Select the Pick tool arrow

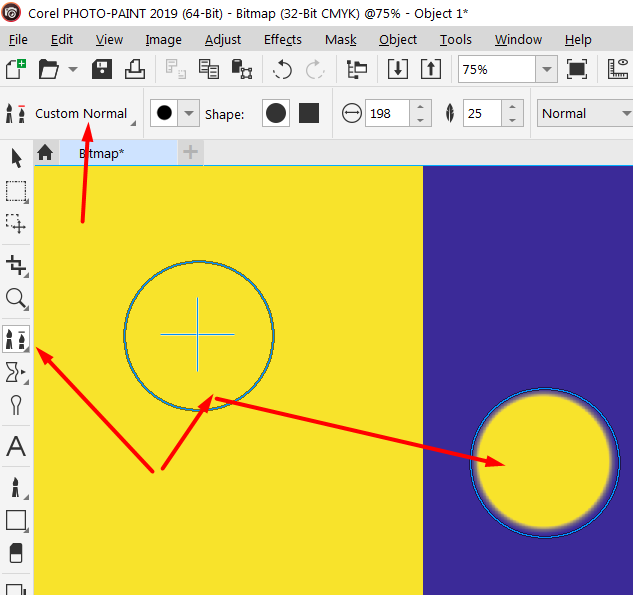16,158
